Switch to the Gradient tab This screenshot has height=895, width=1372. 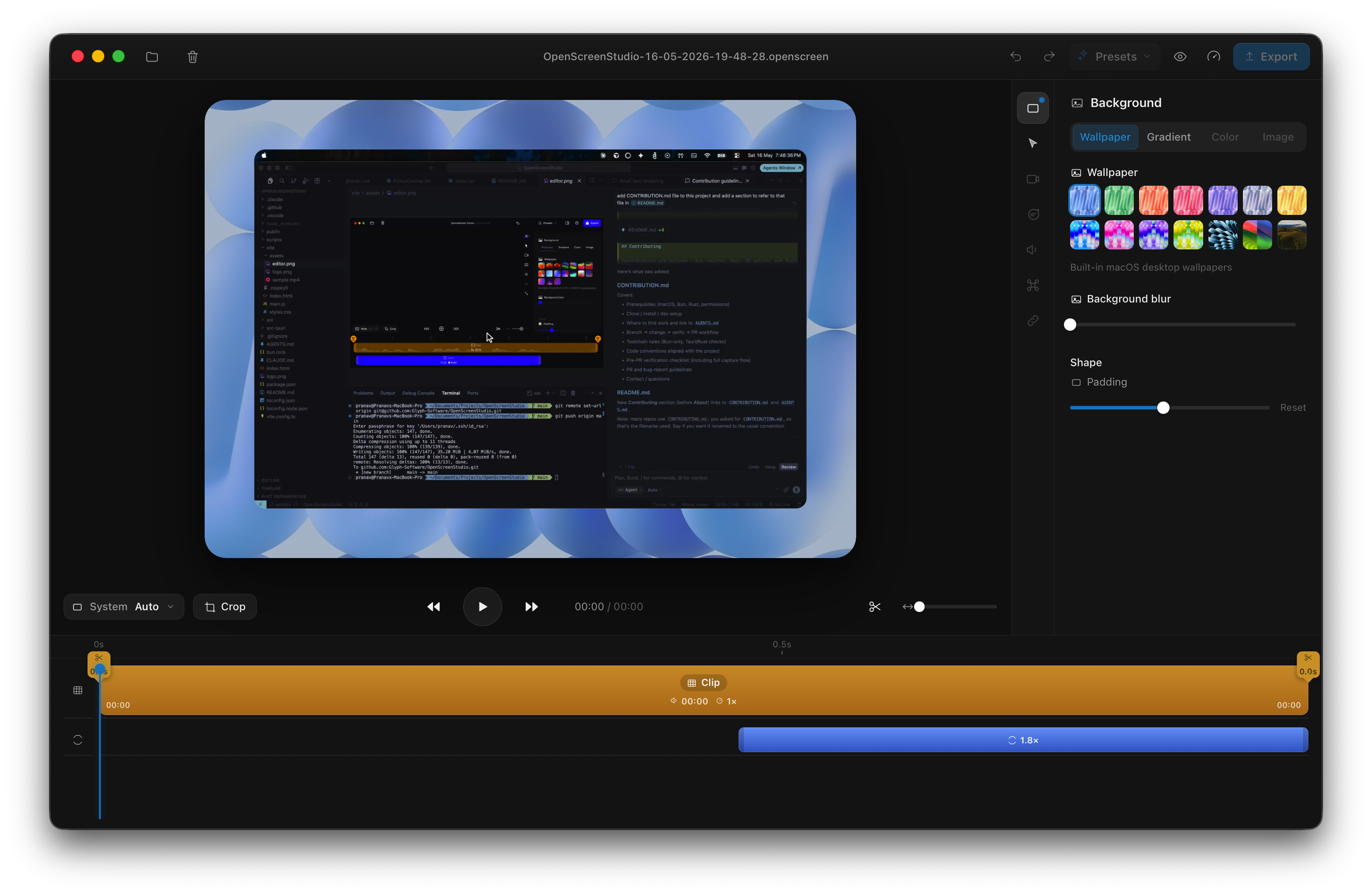[1168, 137]
